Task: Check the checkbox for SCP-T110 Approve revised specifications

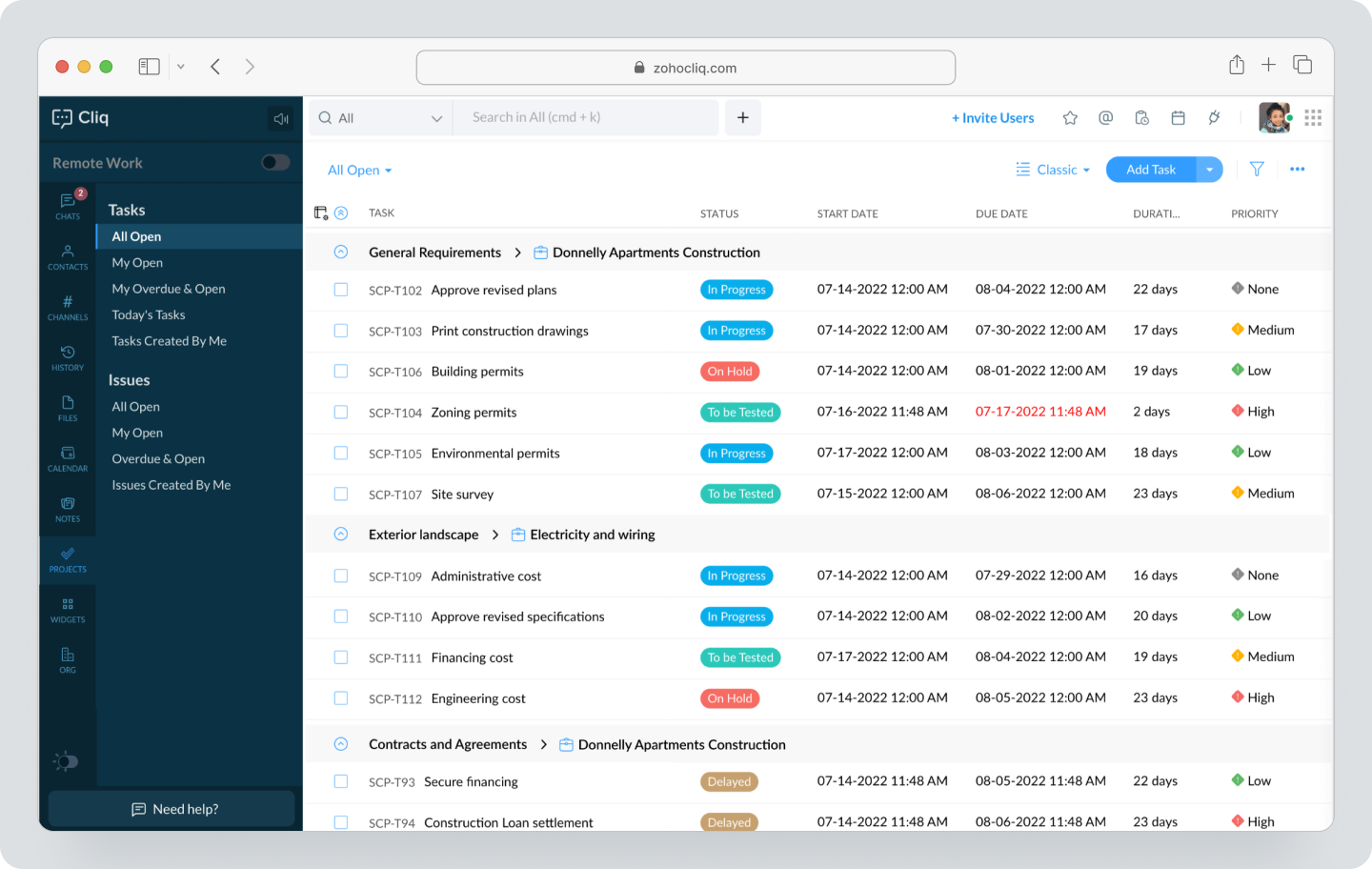Action: pyautogui.click(x=340, y=616)
